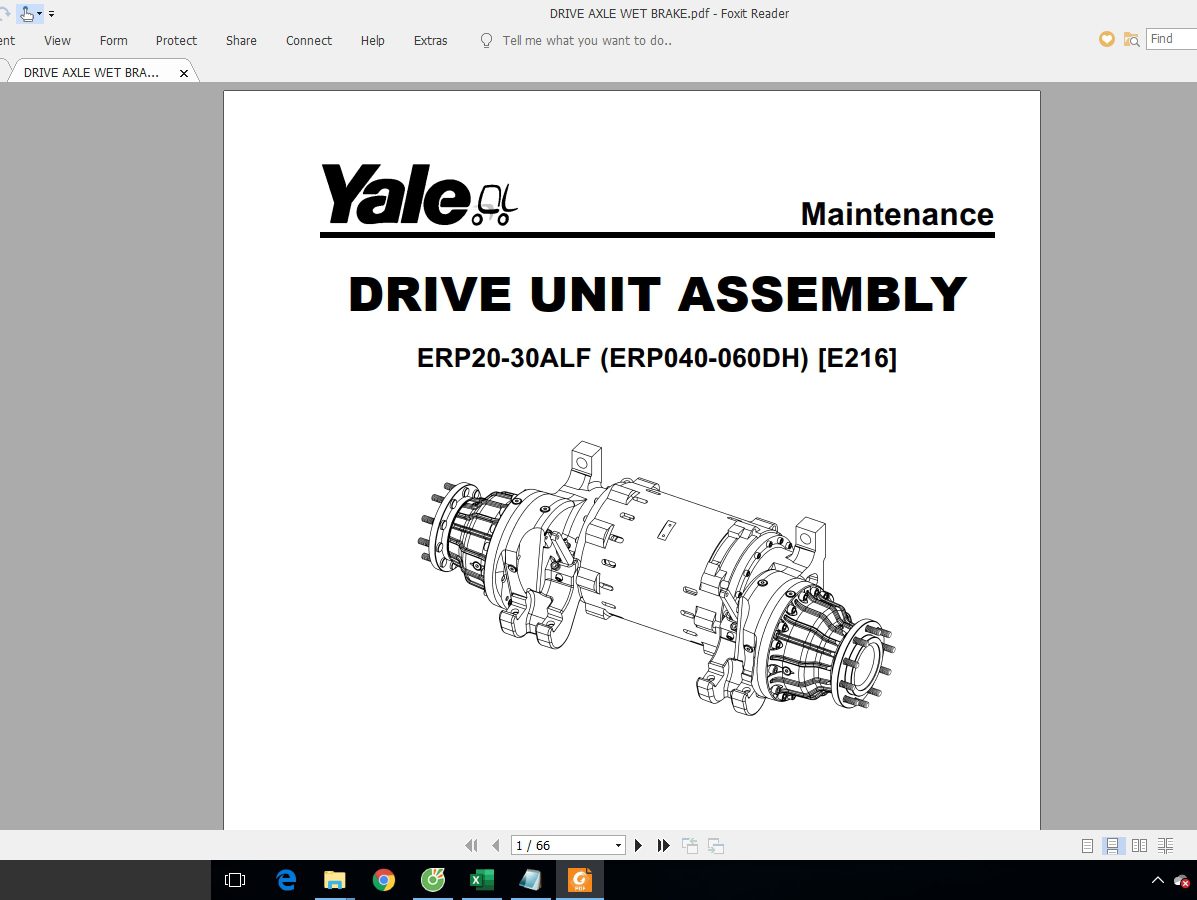Switch to continuous page view

pyautogui.click(x=1112, y=845)
